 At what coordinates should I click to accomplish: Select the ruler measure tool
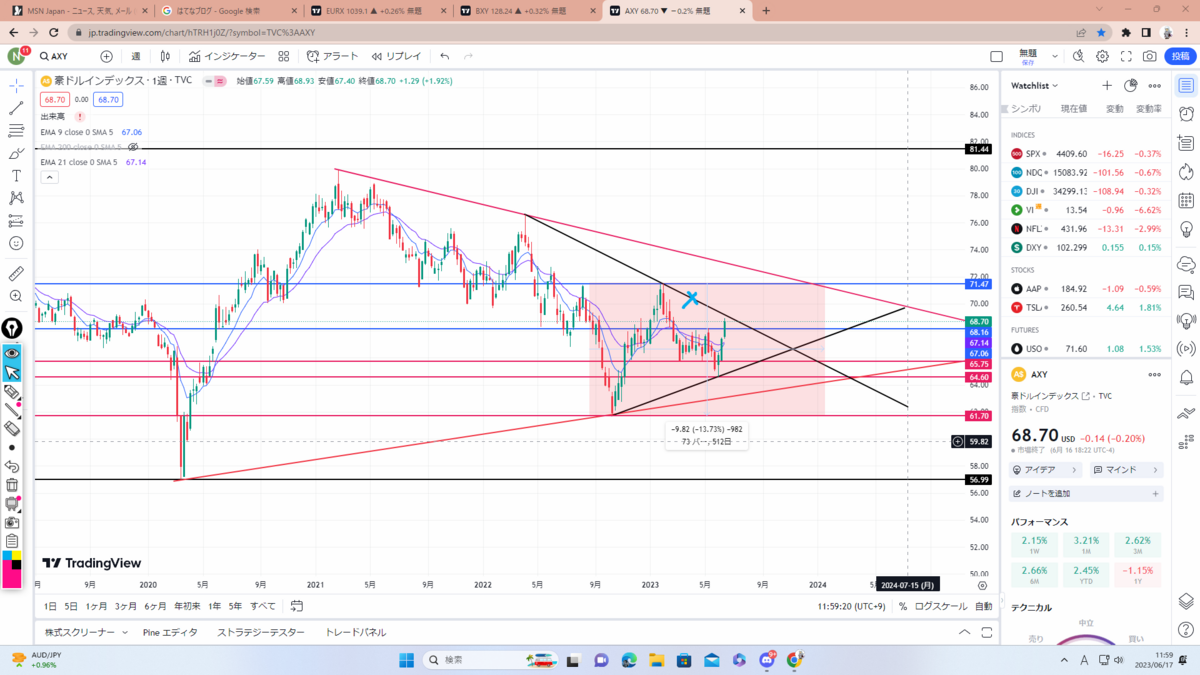[x=16, y=273]
